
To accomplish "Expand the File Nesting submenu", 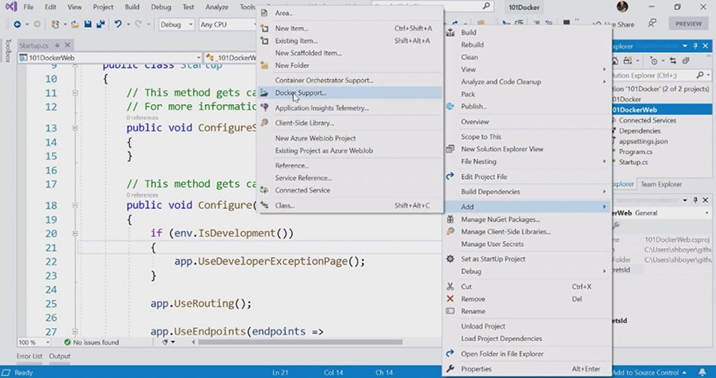I will coord(527,162).
